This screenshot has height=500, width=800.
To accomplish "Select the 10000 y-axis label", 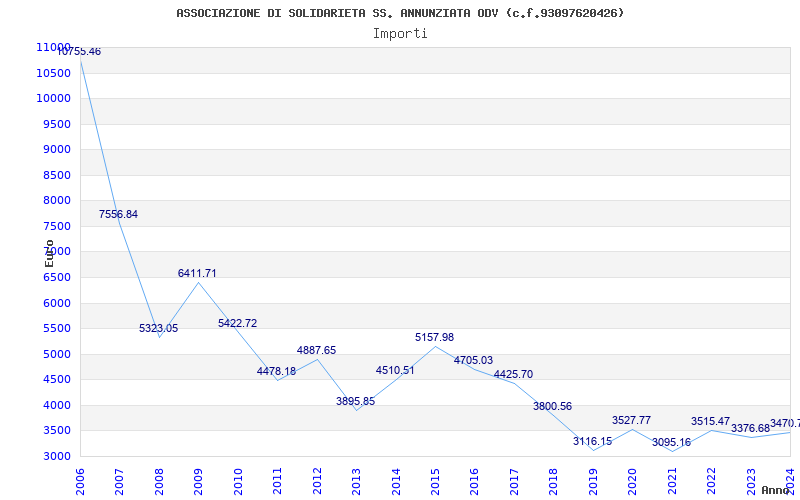I will (x=53, y=98).
